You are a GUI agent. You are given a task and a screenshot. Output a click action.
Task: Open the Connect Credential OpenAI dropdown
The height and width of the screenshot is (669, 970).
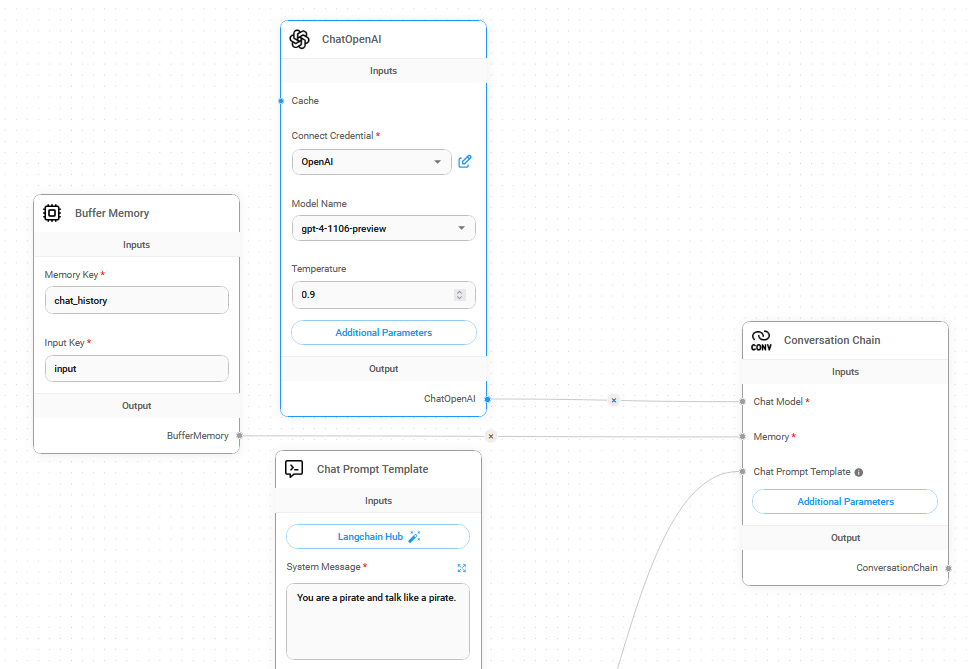click(372, 162)
